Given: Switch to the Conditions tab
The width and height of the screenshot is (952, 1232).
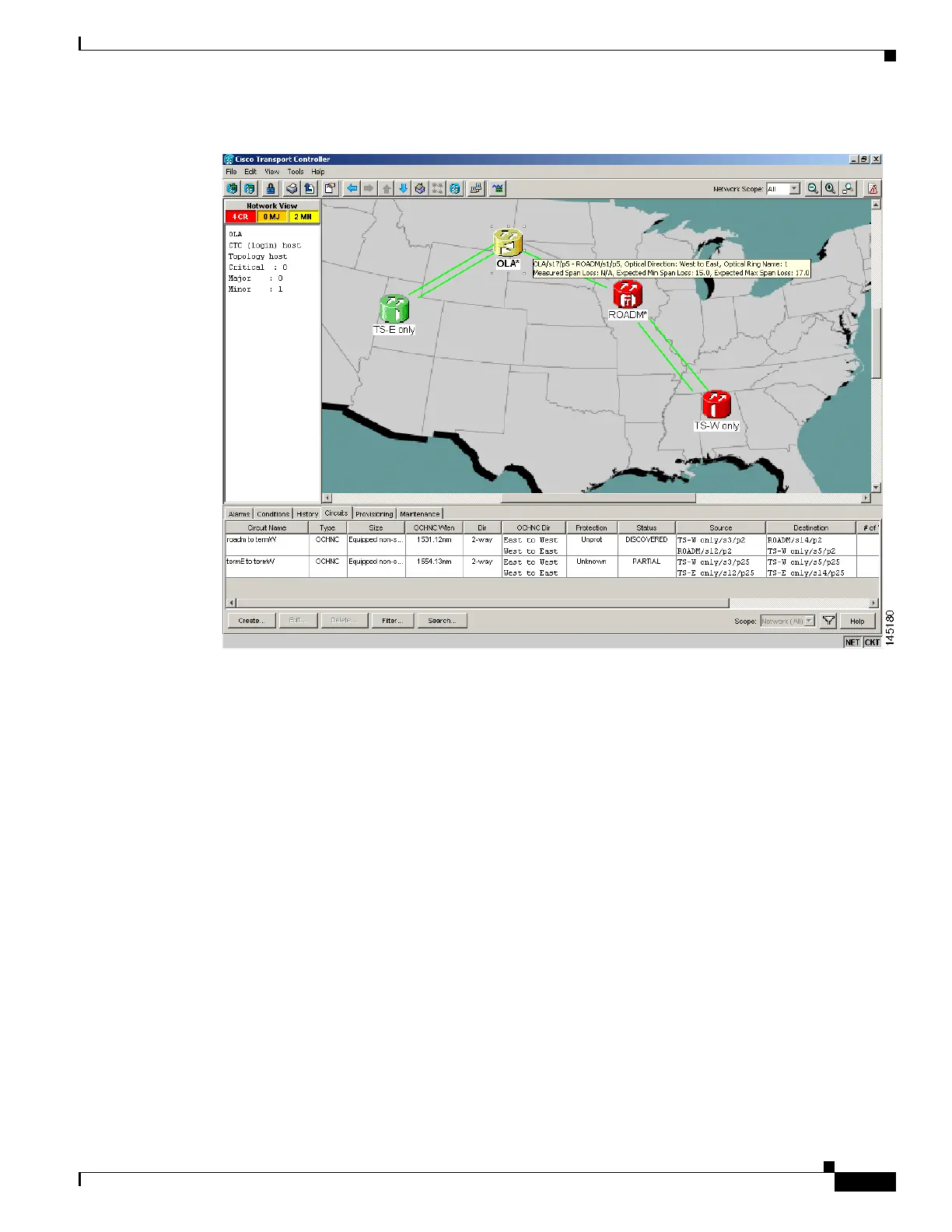Looking at the screenshot, I should click(x=273, y=514).
